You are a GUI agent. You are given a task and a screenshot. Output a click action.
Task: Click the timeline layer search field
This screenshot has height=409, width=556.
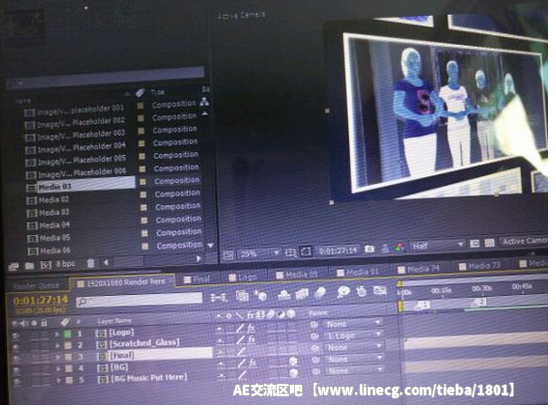pyautogui.click(x=139, y=300)
